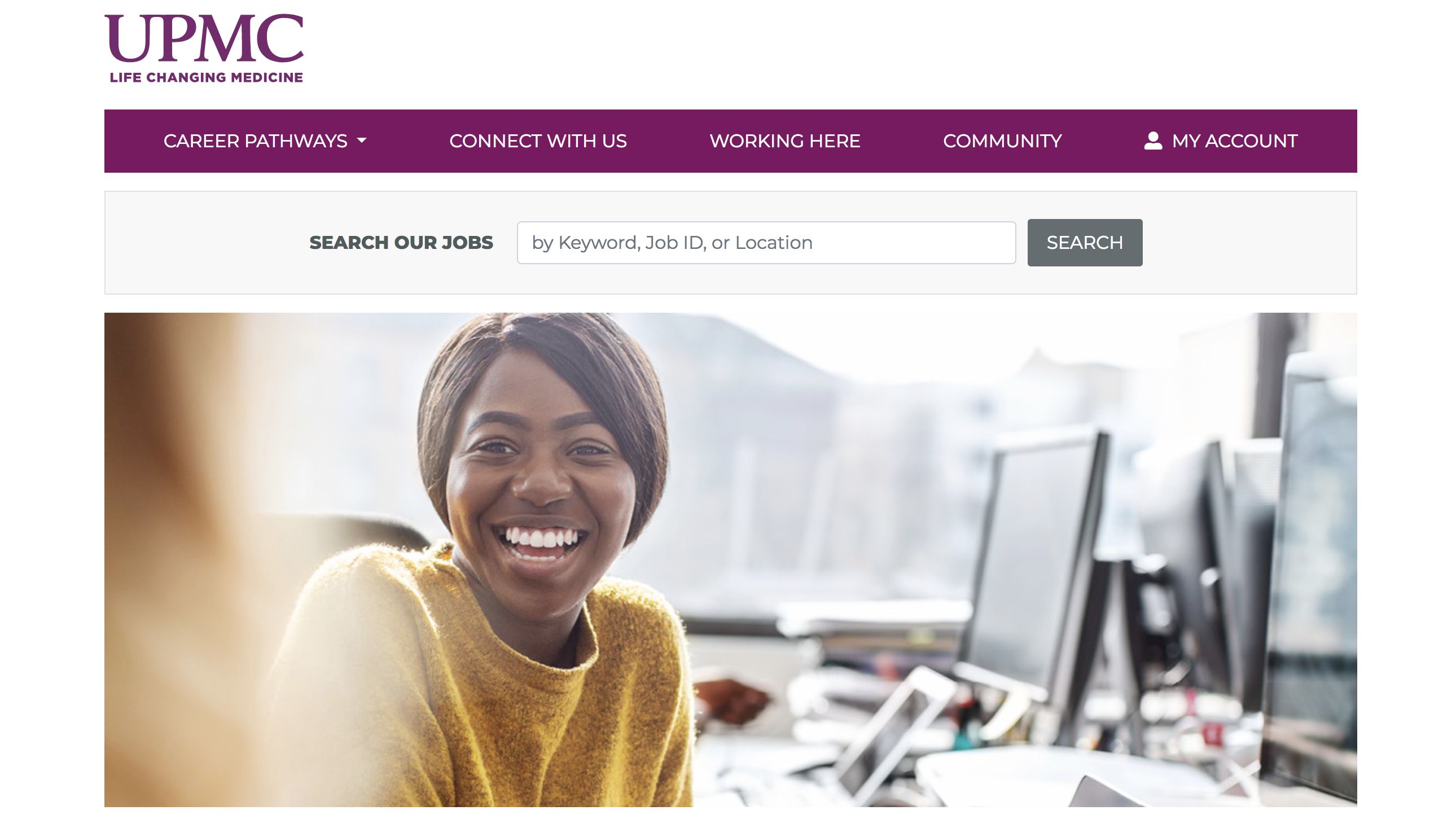Open My Account text link
This screenshot has height=819, width=1456.
pos(1234,141)
